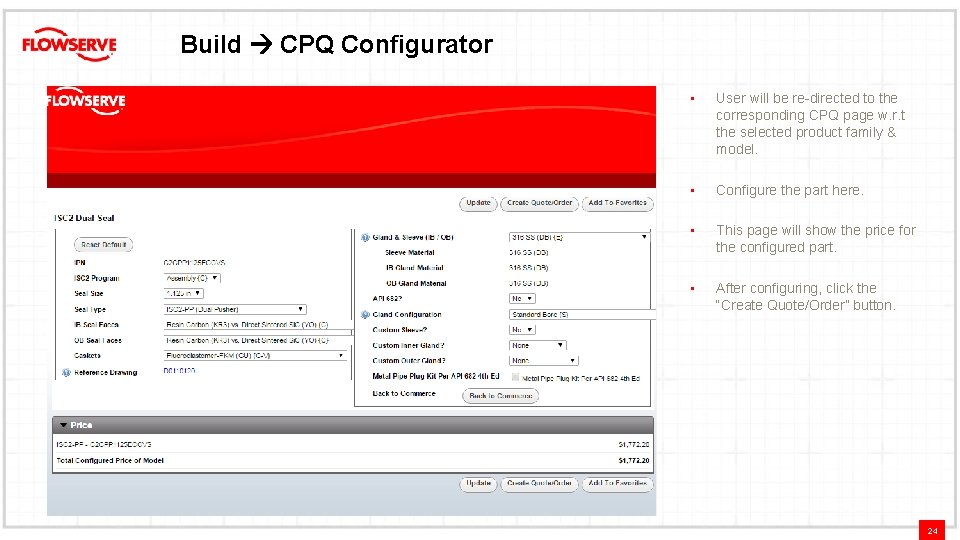The width and height of the screenshot is (960, 540).
Task: Open the API 682? dropdown
Action: (522, 299)
